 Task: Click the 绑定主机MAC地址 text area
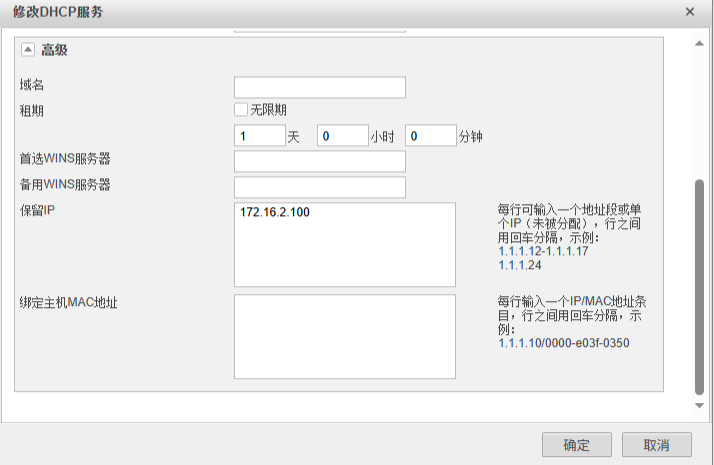point(345,337)
